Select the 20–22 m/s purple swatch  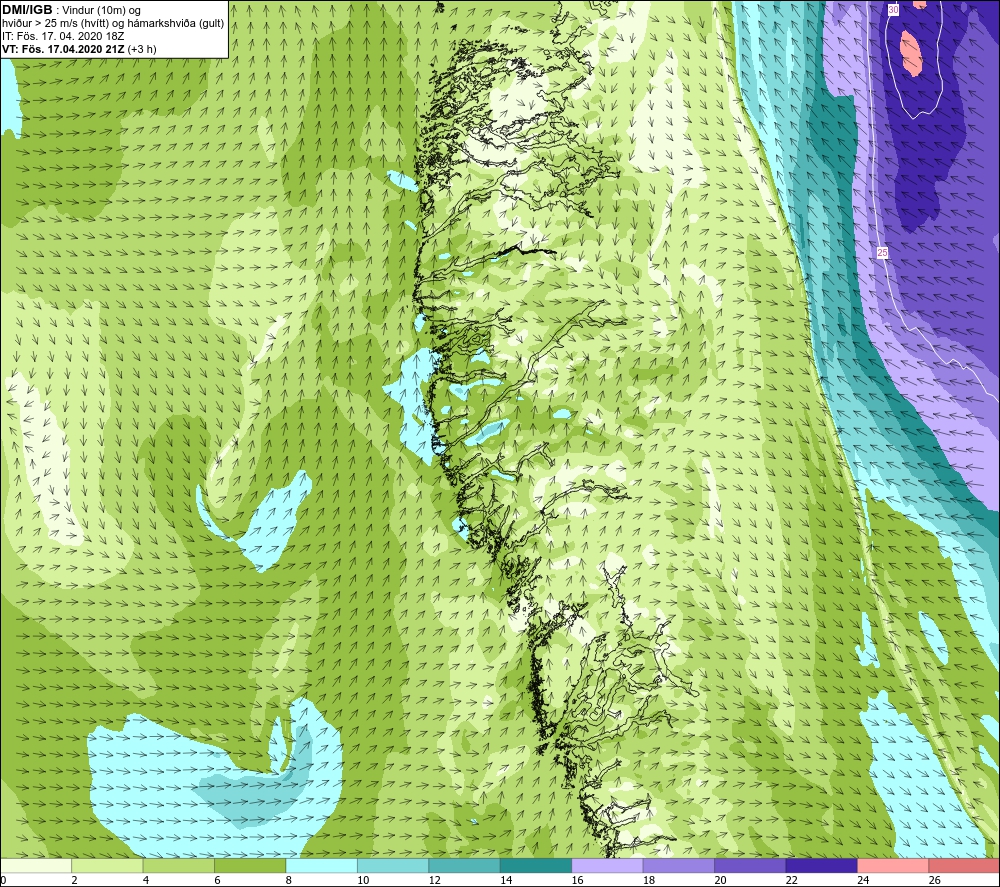click(x=750, y=866)
